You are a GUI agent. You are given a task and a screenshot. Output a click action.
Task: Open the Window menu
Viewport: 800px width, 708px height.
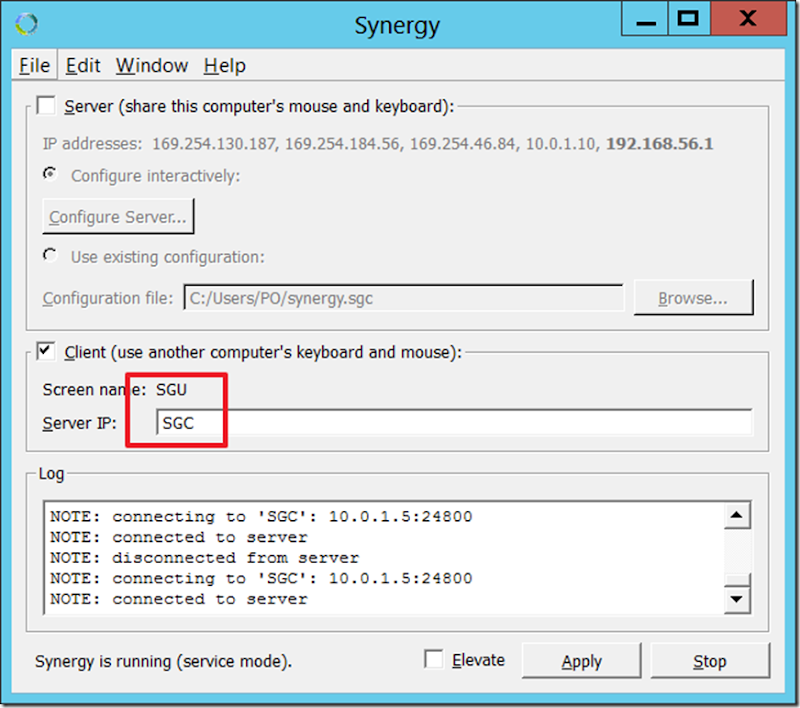(152, 66)
